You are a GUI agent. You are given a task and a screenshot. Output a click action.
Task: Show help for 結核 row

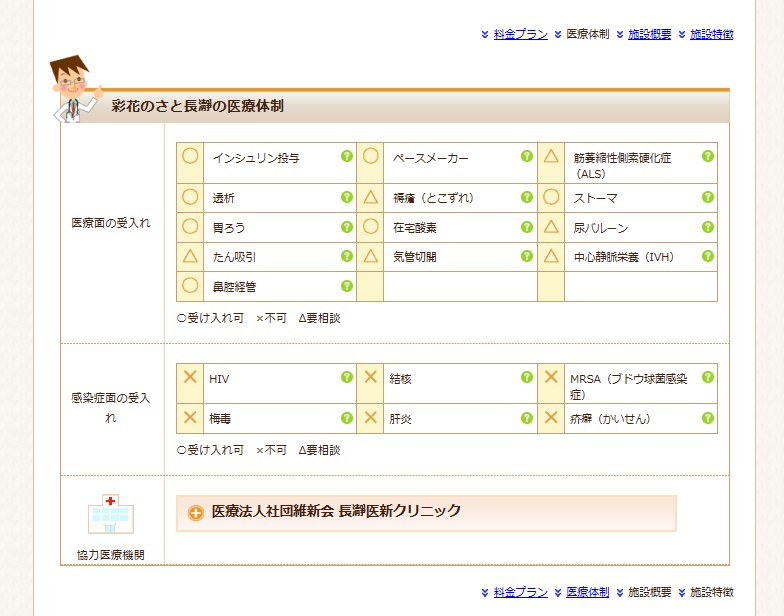pyautogui.click(x=527, y=377)
